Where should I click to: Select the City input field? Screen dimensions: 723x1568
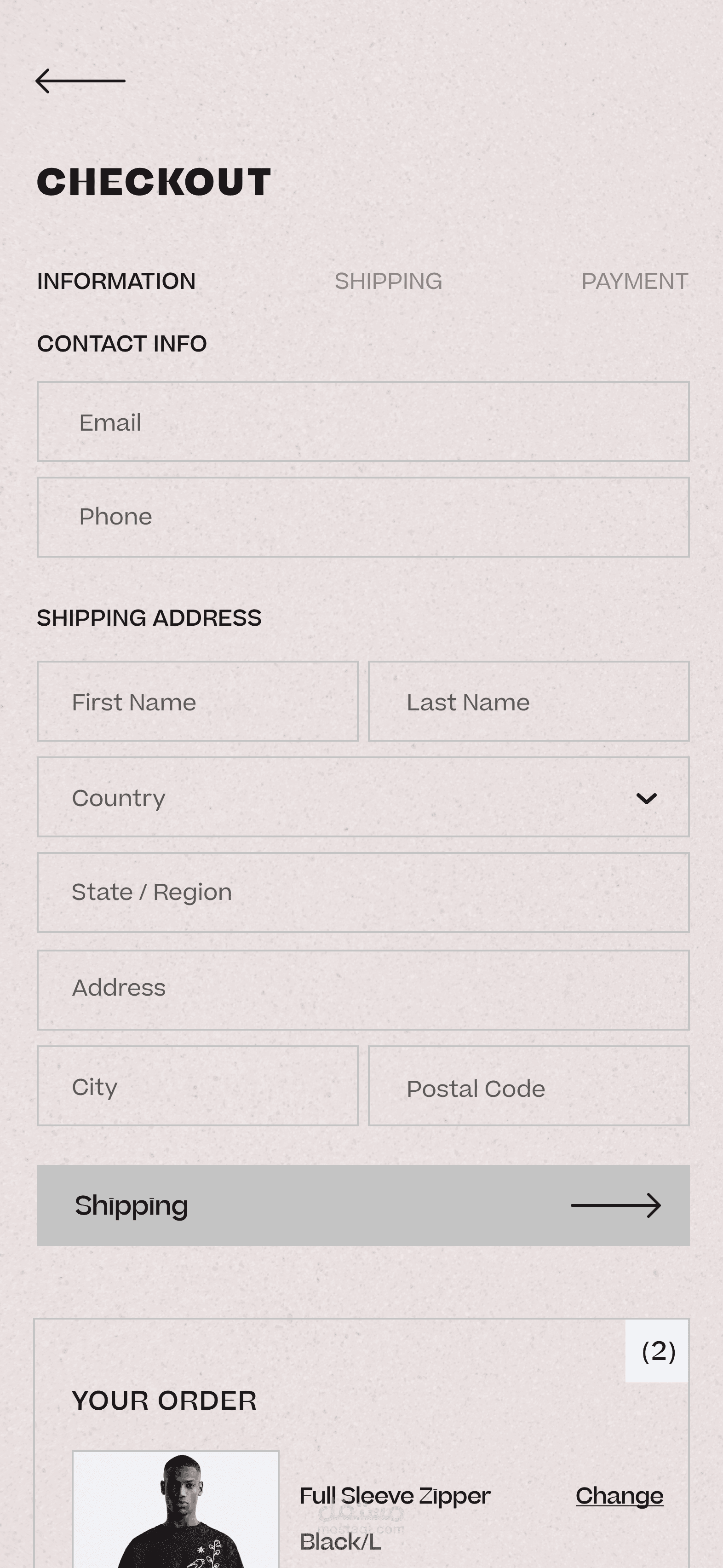point(198,1086)
